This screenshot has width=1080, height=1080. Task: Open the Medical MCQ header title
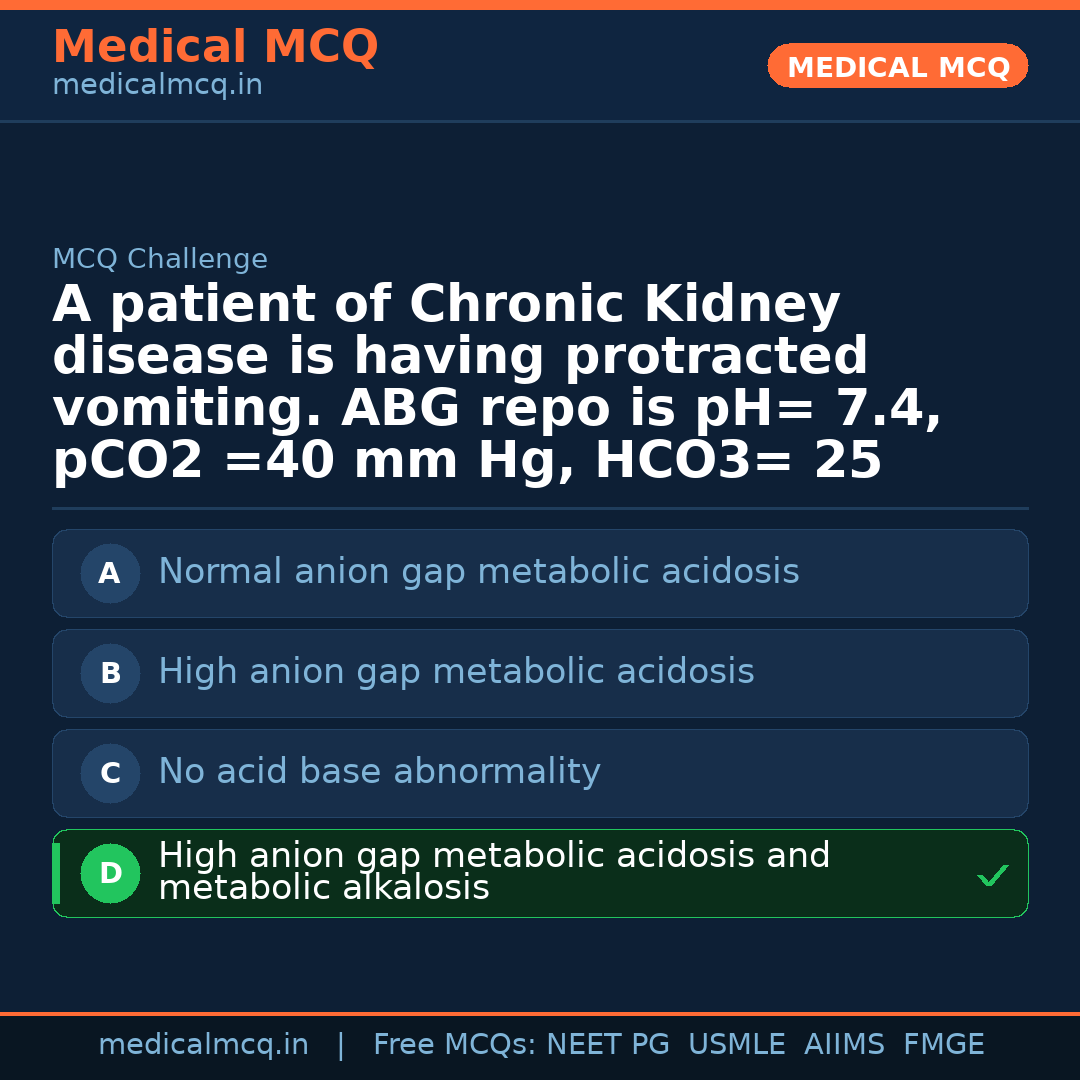pos(215,47)
